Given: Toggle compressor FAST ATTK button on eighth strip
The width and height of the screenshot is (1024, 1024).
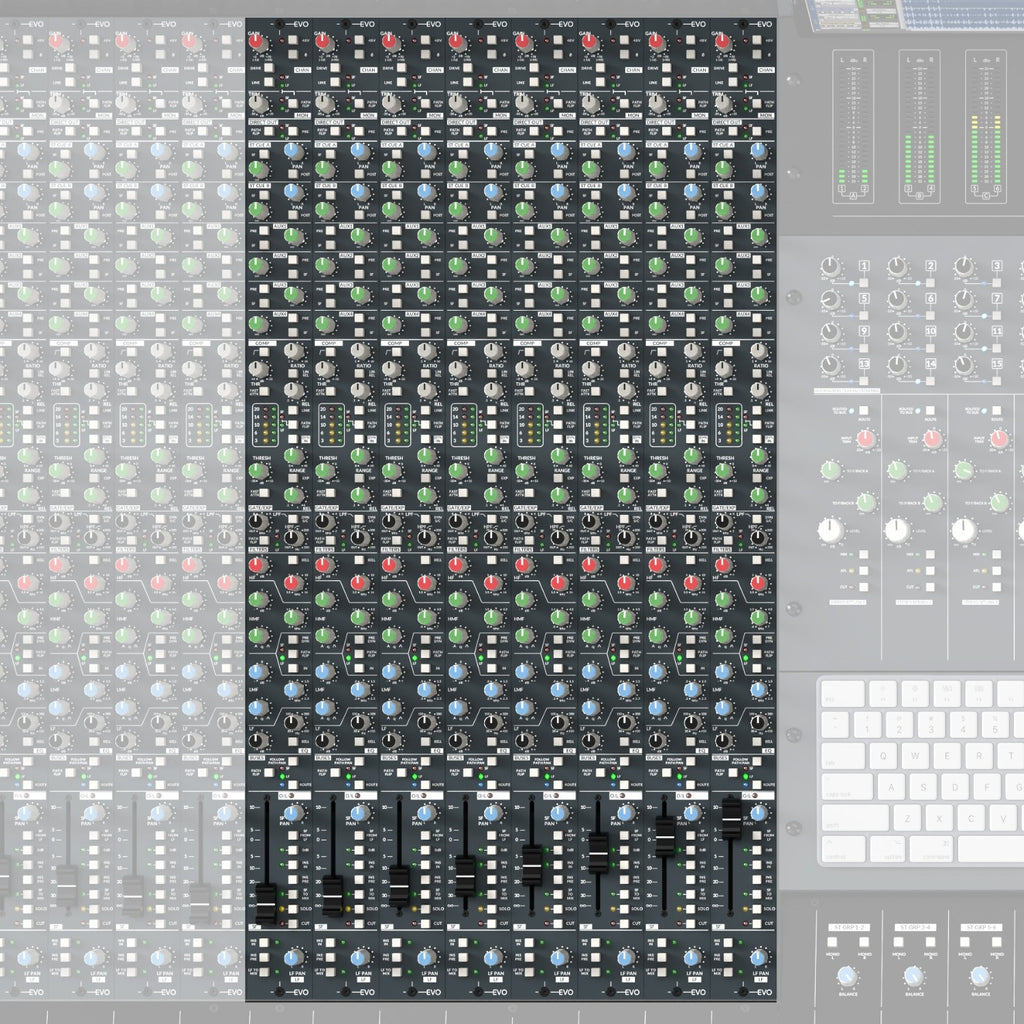Looking at the screenshot, I should (728, 391).
